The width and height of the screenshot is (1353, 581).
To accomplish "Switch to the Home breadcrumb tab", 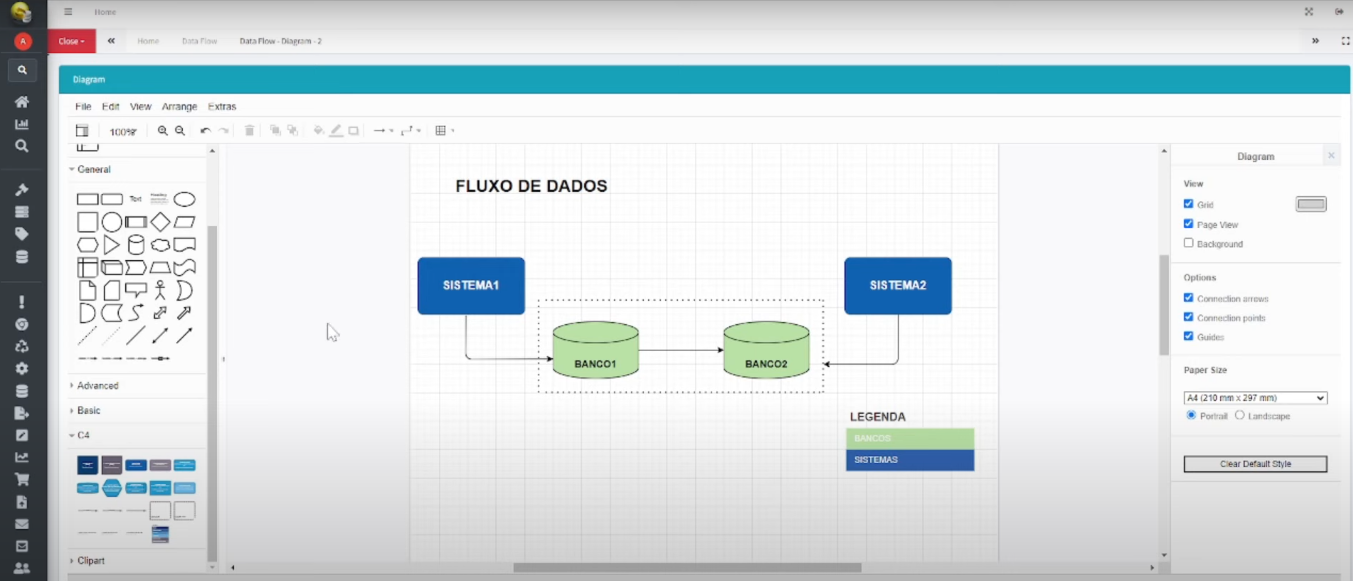I will [148, 41].
